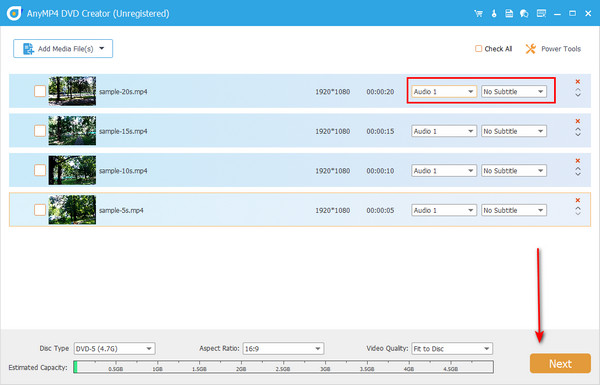Click reorder arrows for sample-5s.mp4
This screenshot has height=385, width=600.
578,211
